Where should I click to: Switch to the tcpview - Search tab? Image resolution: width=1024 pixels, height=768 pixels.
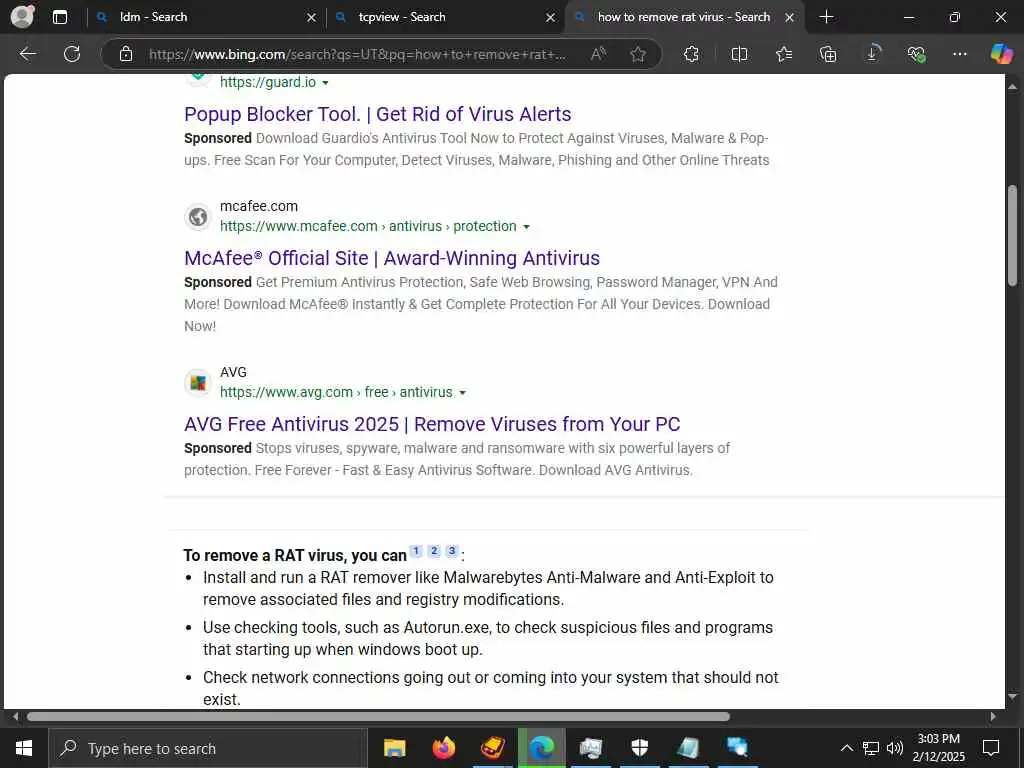point(444,17)
